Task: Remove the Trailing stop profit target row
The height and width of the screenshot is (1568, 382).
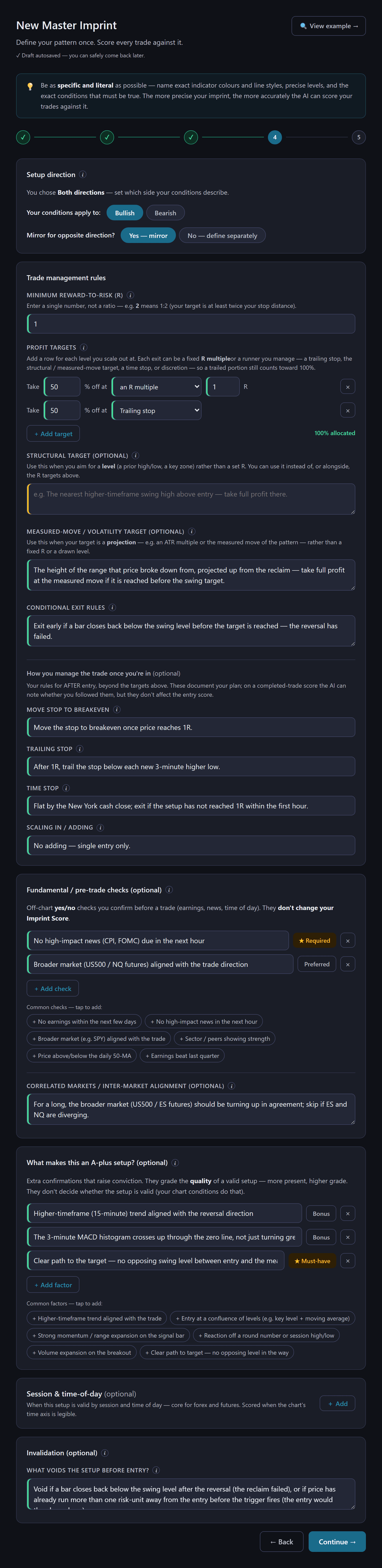Action: [x=347, y=410]
